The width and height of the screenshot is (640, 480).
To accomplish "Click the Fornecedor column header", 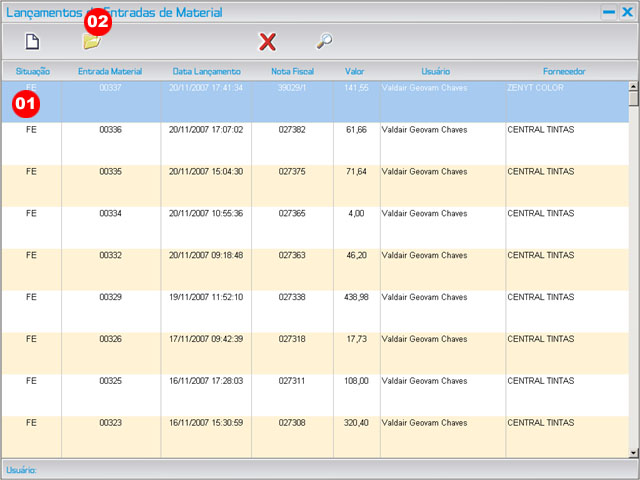I will point(564,71).
